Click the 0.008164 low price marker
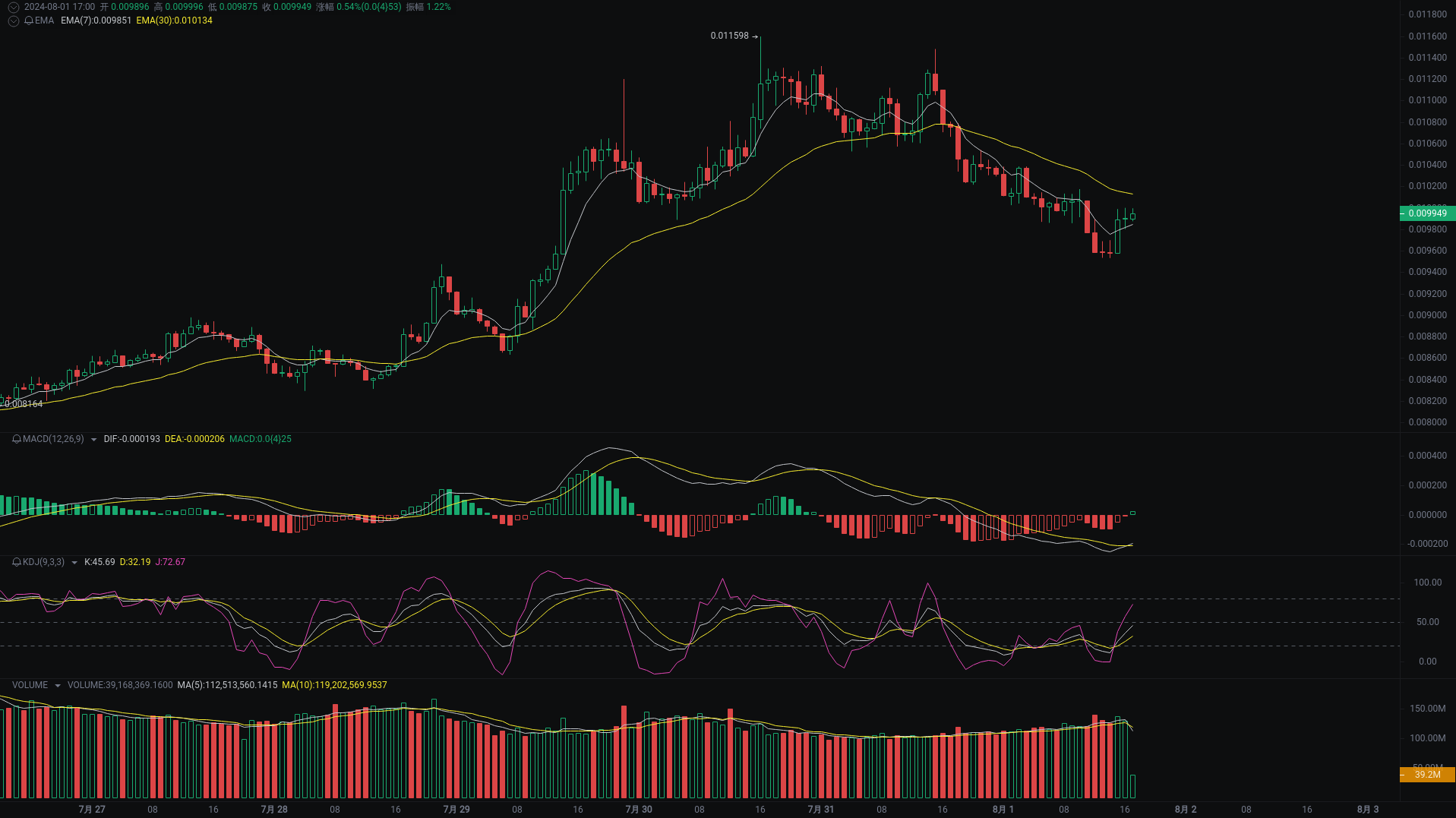This screenshot has height=818, width=1456. (24, 404)
